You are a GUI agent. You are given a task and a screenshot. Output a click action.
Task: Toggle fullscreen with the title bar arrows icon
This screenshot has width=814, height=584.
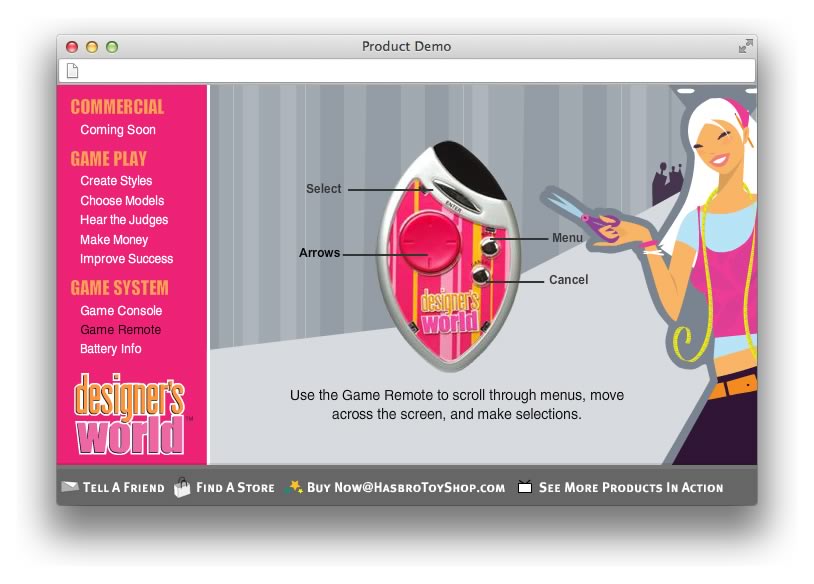pyautogui.click(x=745, y=46)
